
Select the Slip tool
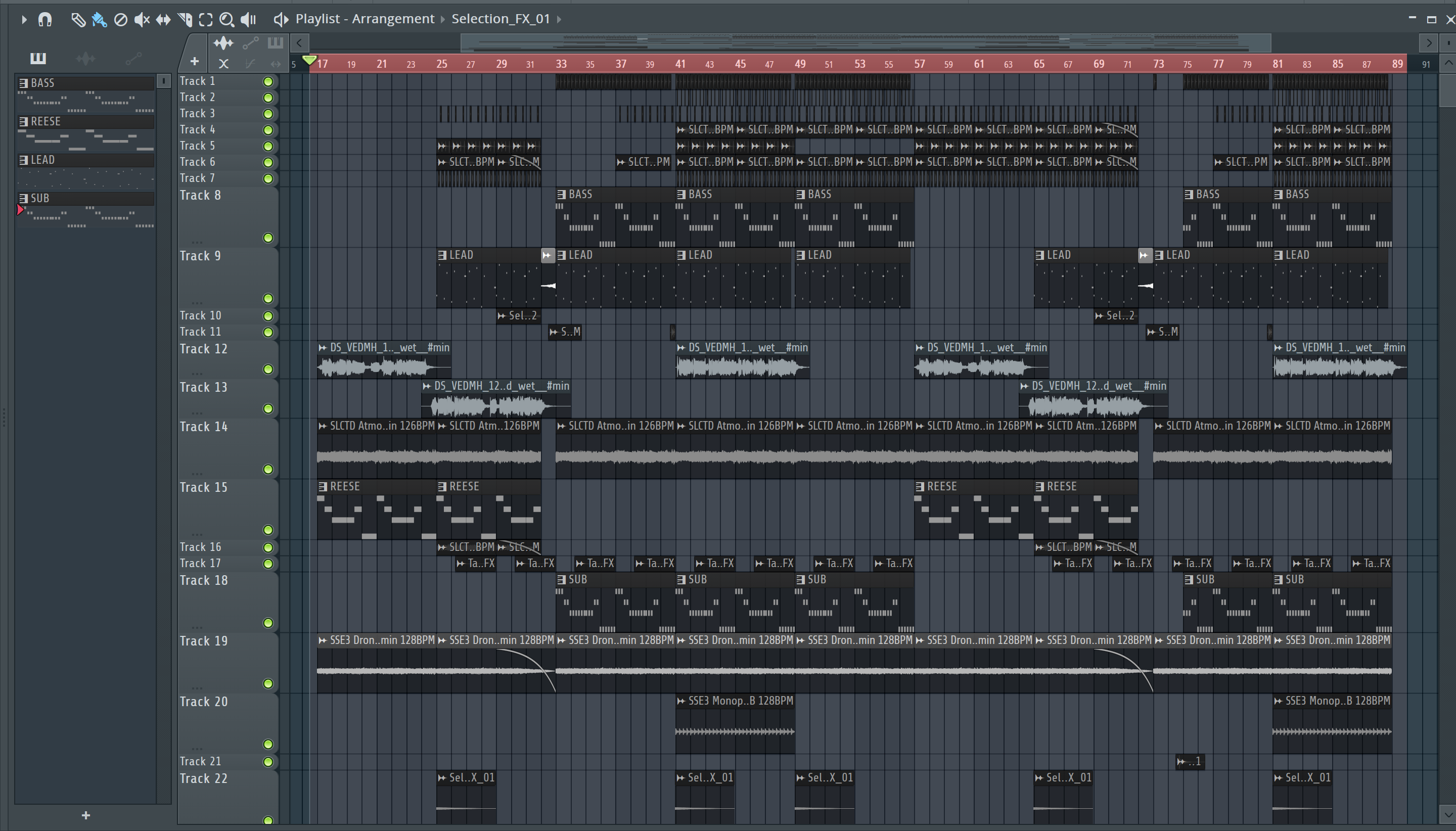tap(163, 20)
